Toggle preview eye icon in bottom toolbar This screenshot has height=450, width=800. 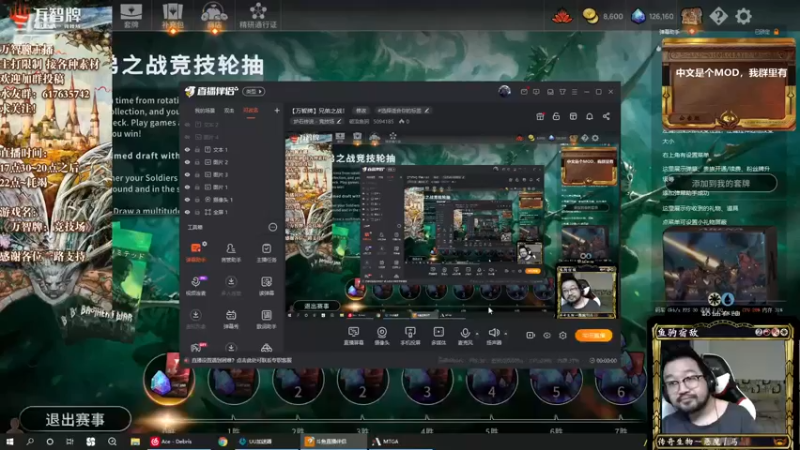coord(547,335)
